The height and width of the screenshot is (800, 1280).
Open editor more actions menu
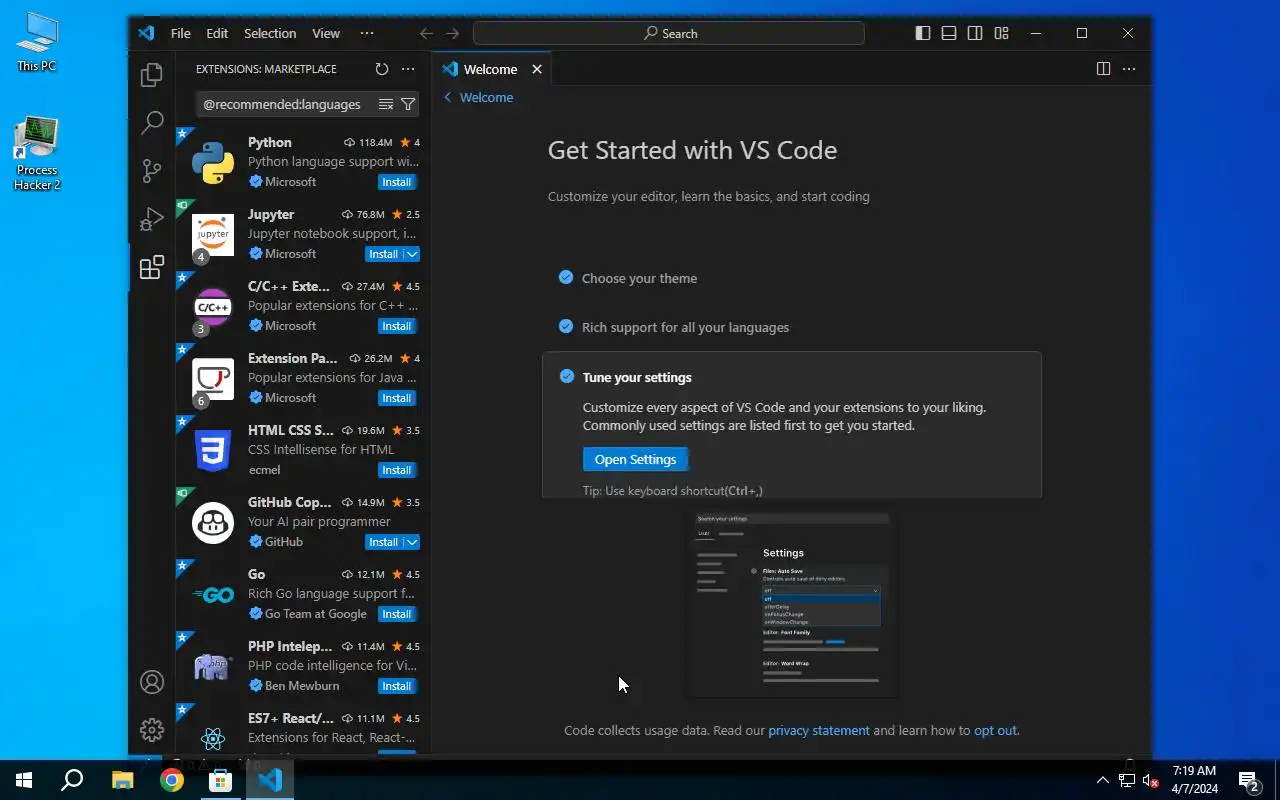click(1129, 69)
